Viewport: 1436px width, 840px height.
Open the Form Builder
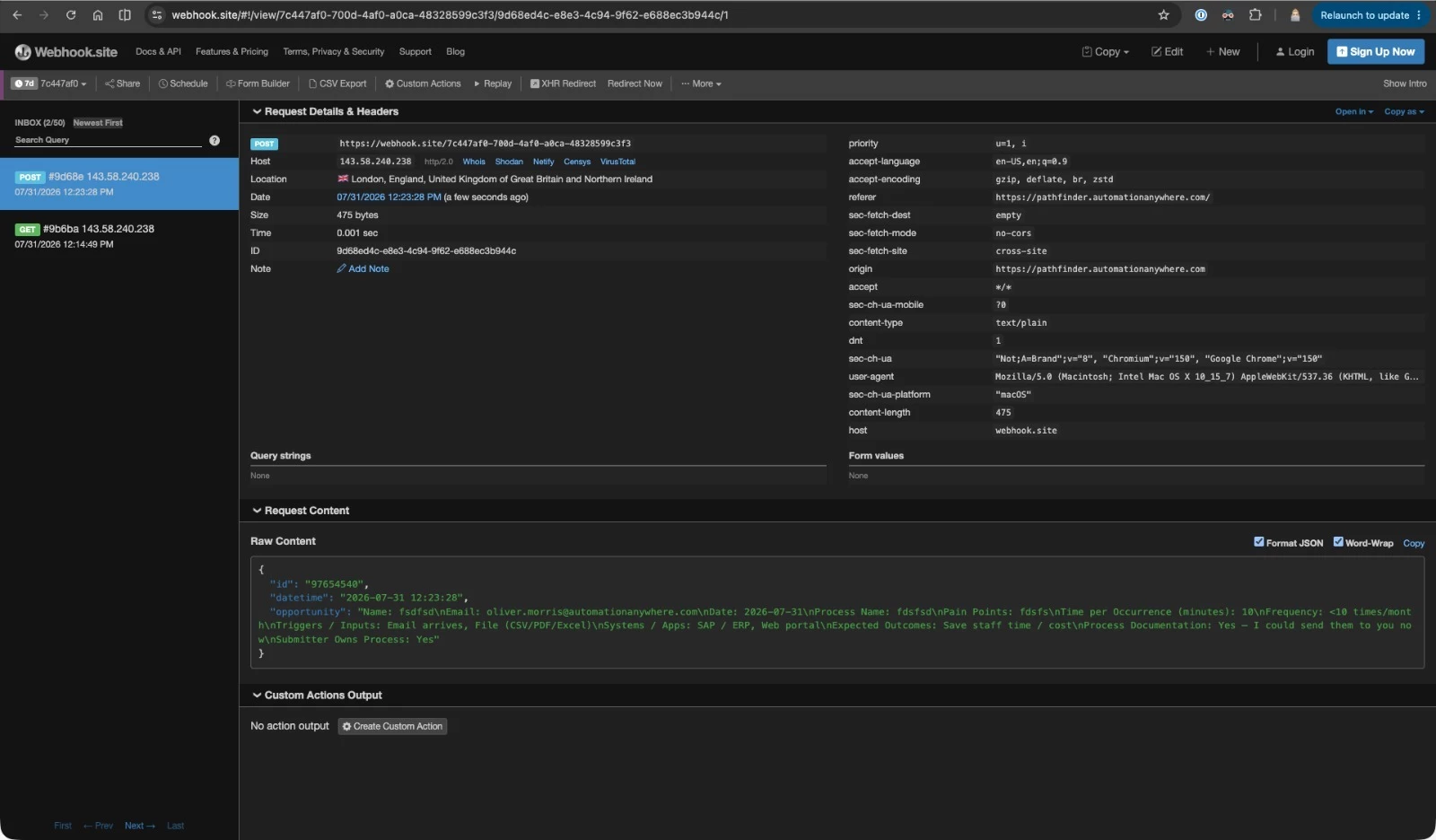coord(258,83)
